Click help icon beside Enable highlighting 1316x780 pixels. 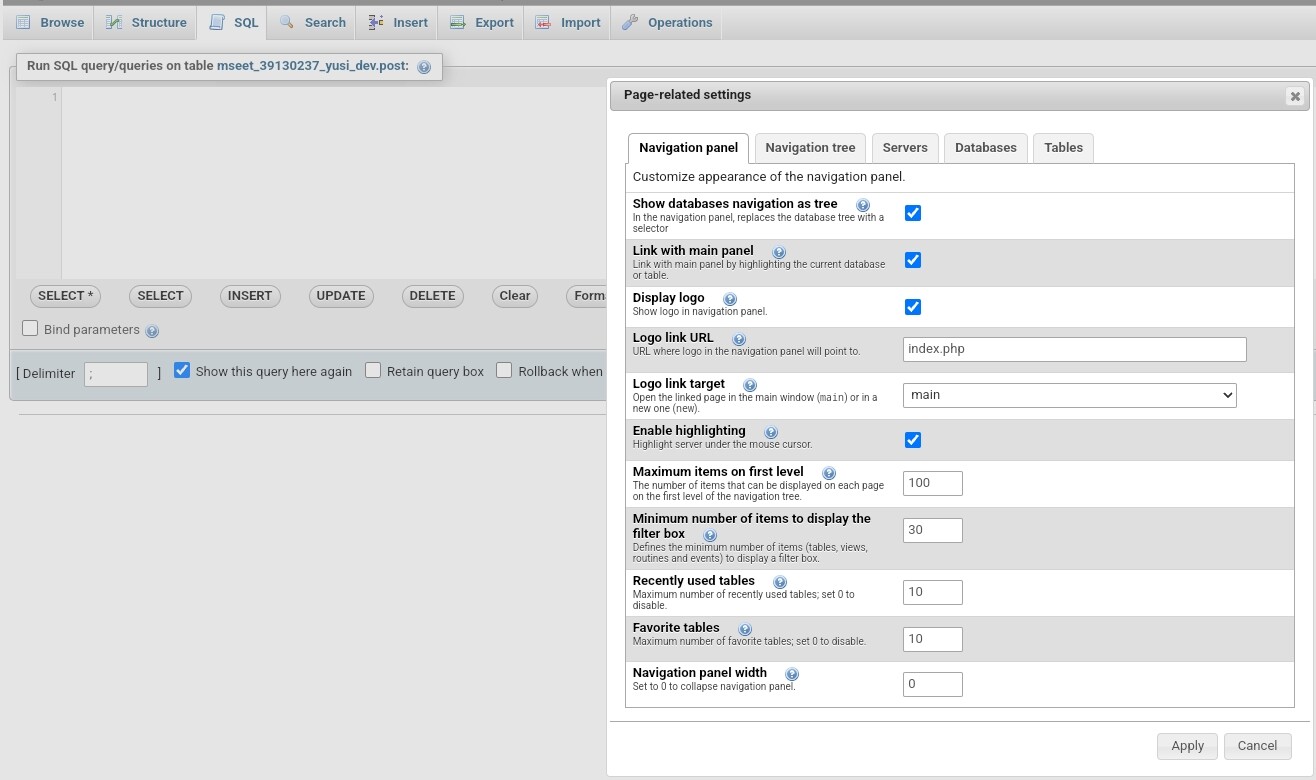point(771,432)
